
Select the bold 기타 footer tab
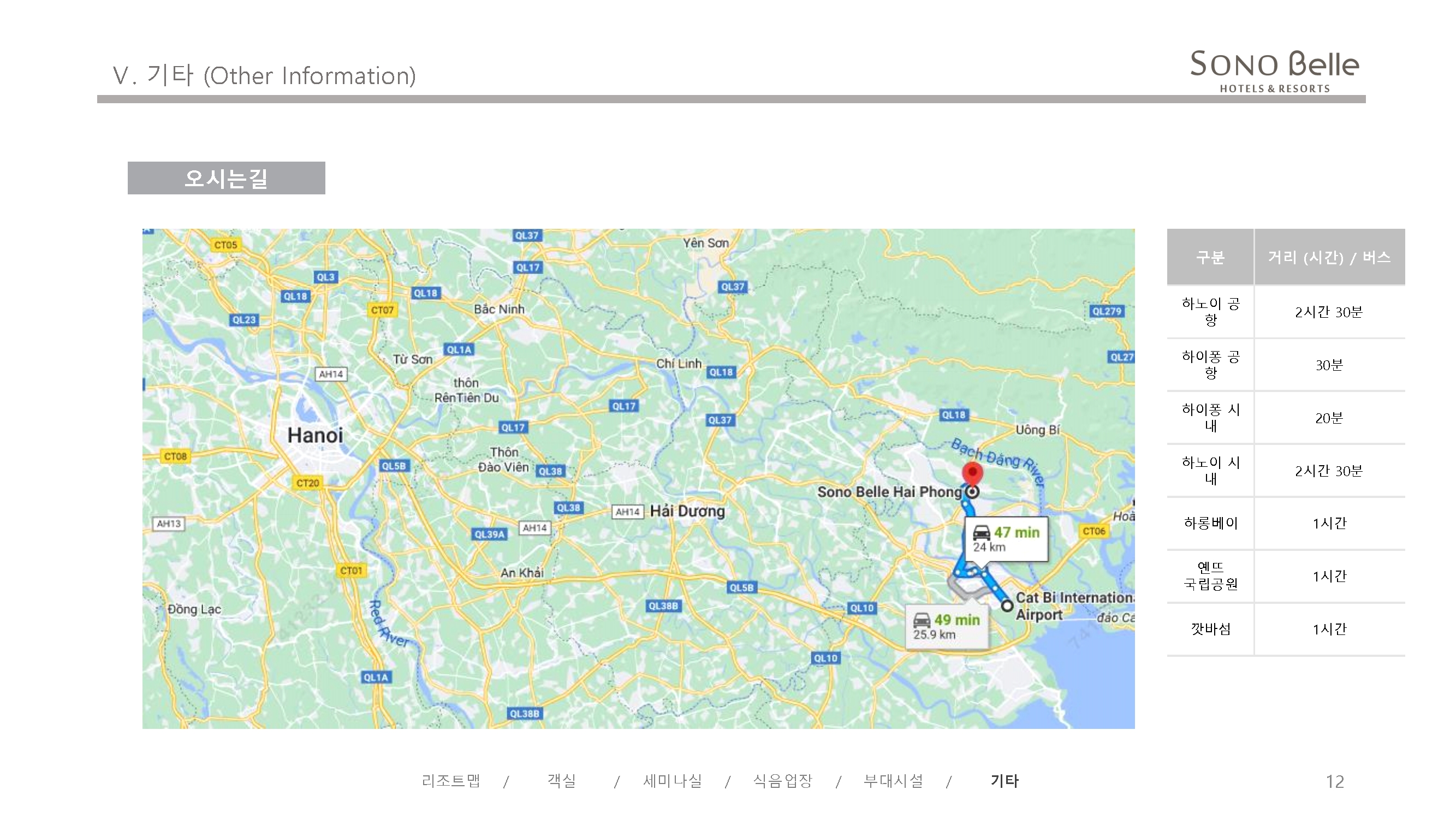(1005, 781)
